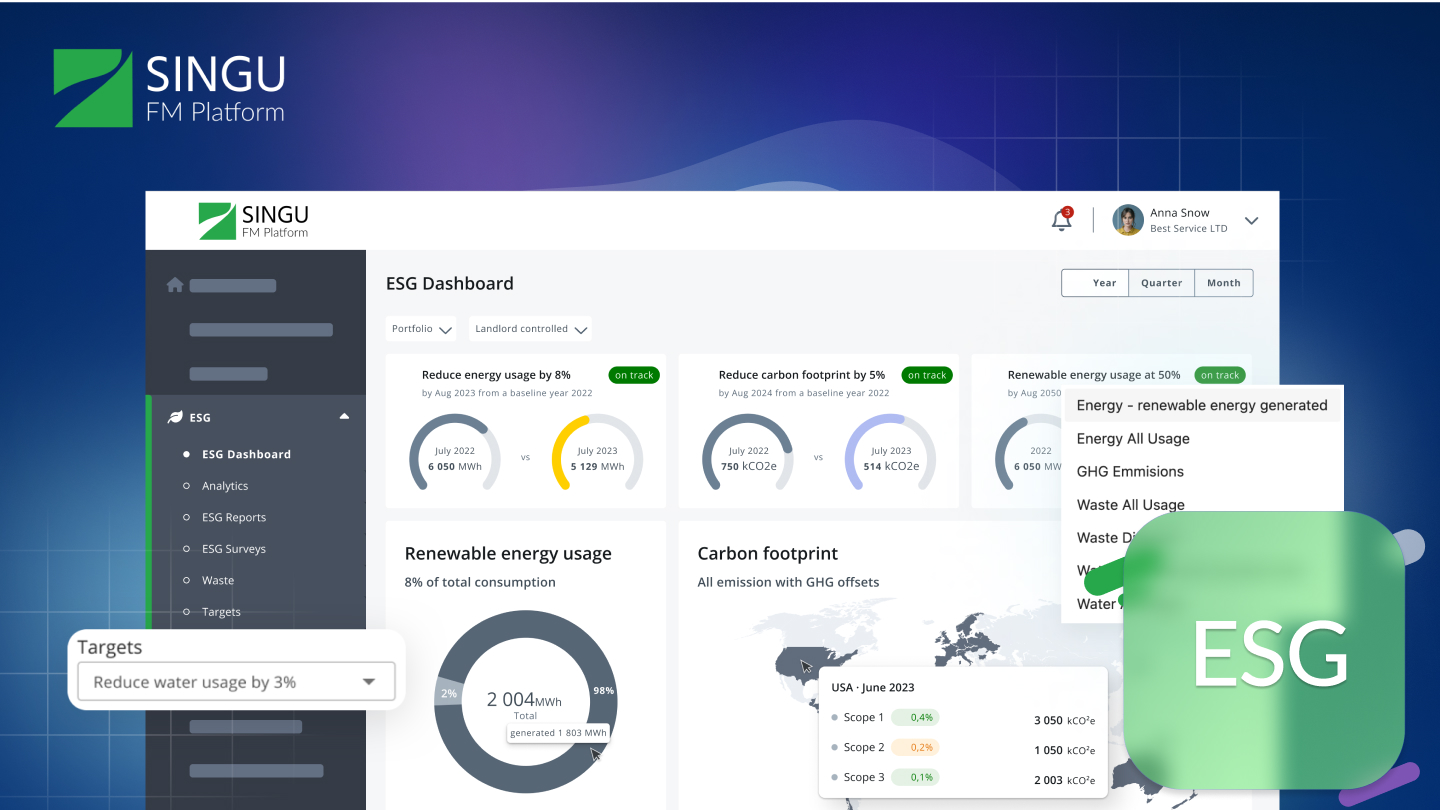This screenshot has height=810, width=1440.
Task: Click the leaf icon beside ESG in sidebar
Action: [175, 417]
